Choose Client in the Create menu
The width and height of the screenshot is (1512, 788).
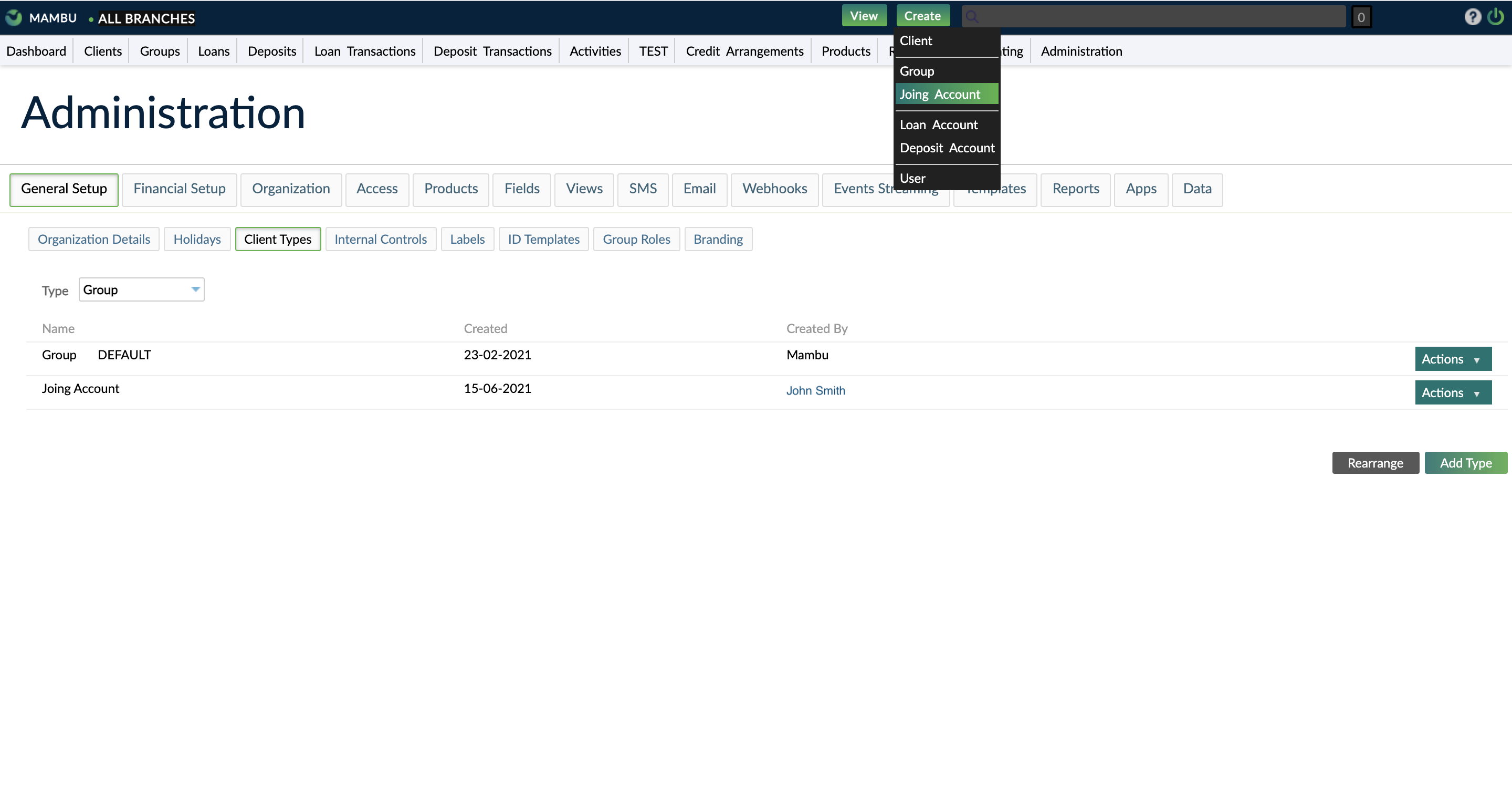click(x=915, y=40)
